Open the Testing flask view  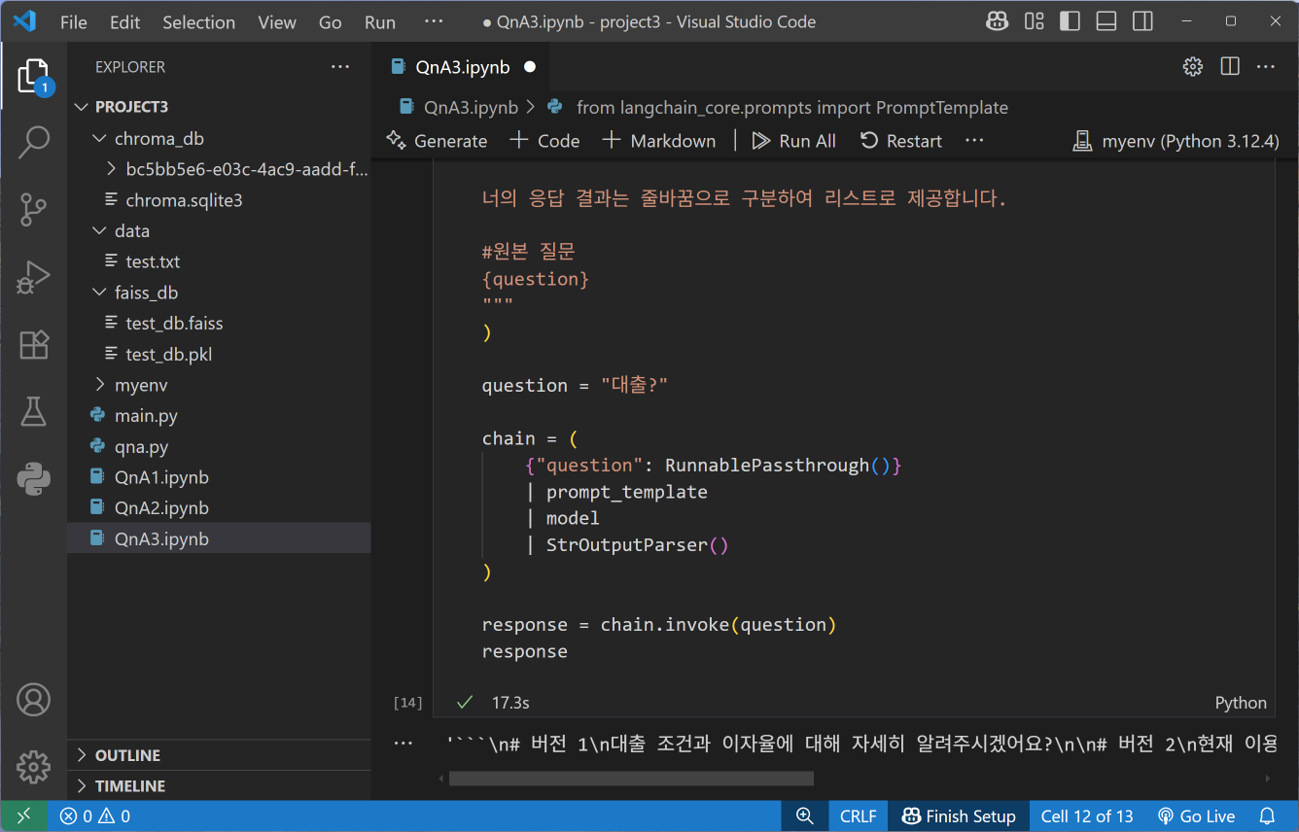tap(33, 411)
